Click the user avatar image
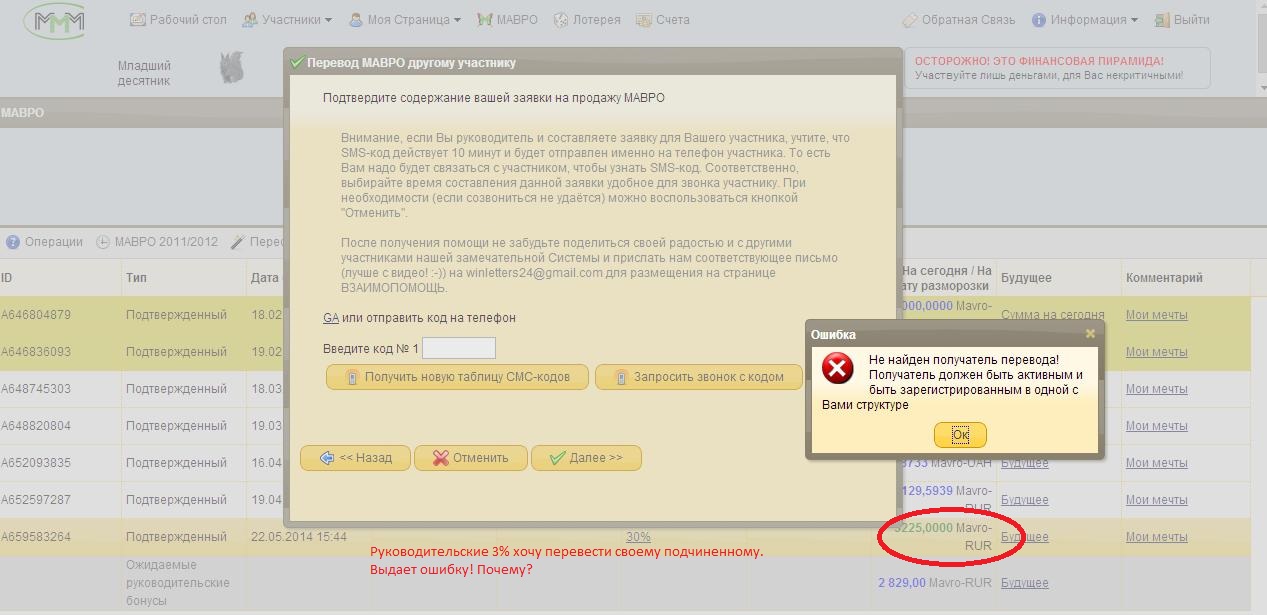This screenshot has height=615, width=1267. [x=232, y=68]
